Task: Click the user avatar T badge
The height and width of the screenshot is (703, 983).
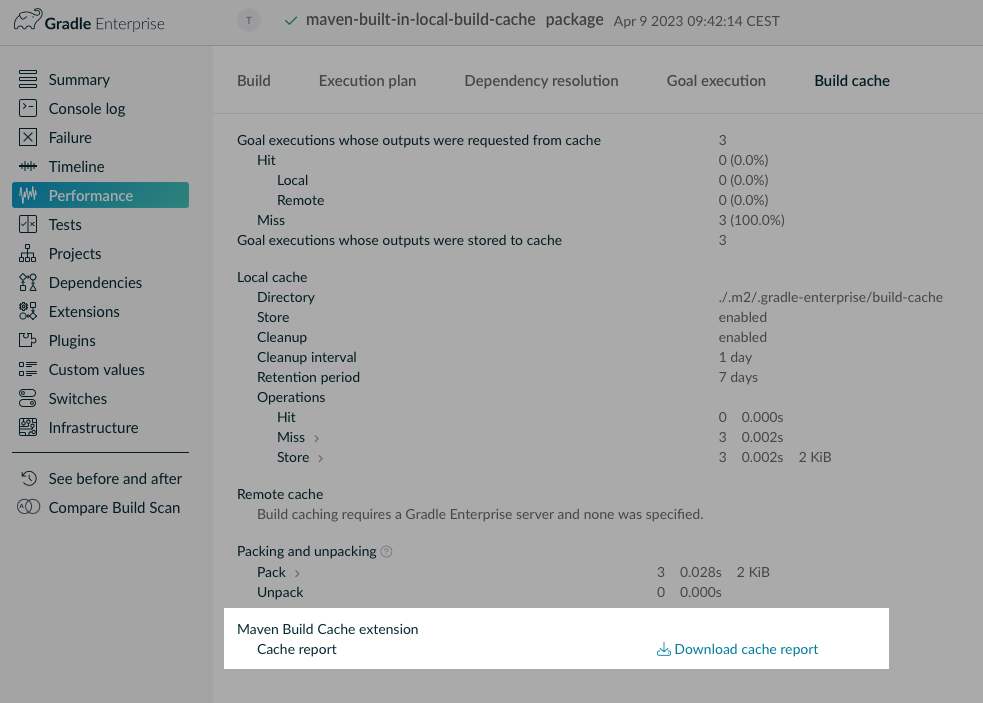Action: (249, 21)
